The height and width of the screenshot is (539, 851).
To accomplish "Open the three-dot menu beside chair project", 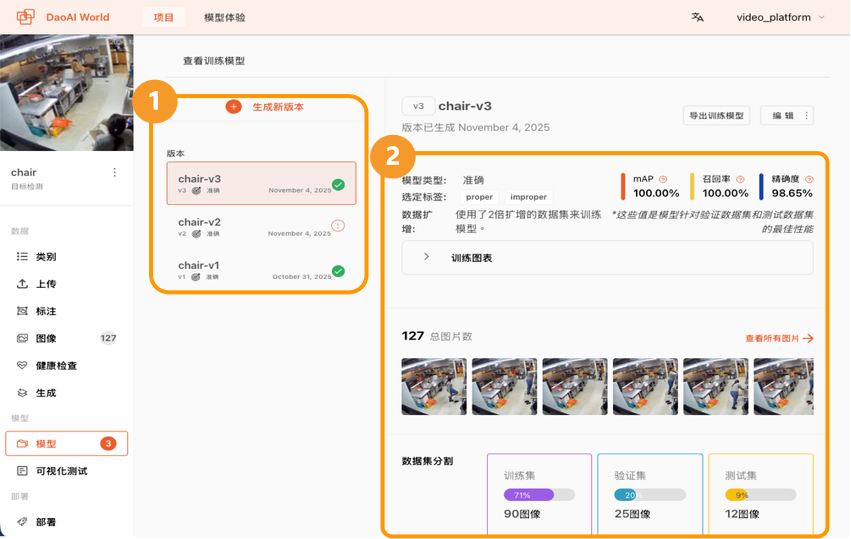I will tap(114, 172).
